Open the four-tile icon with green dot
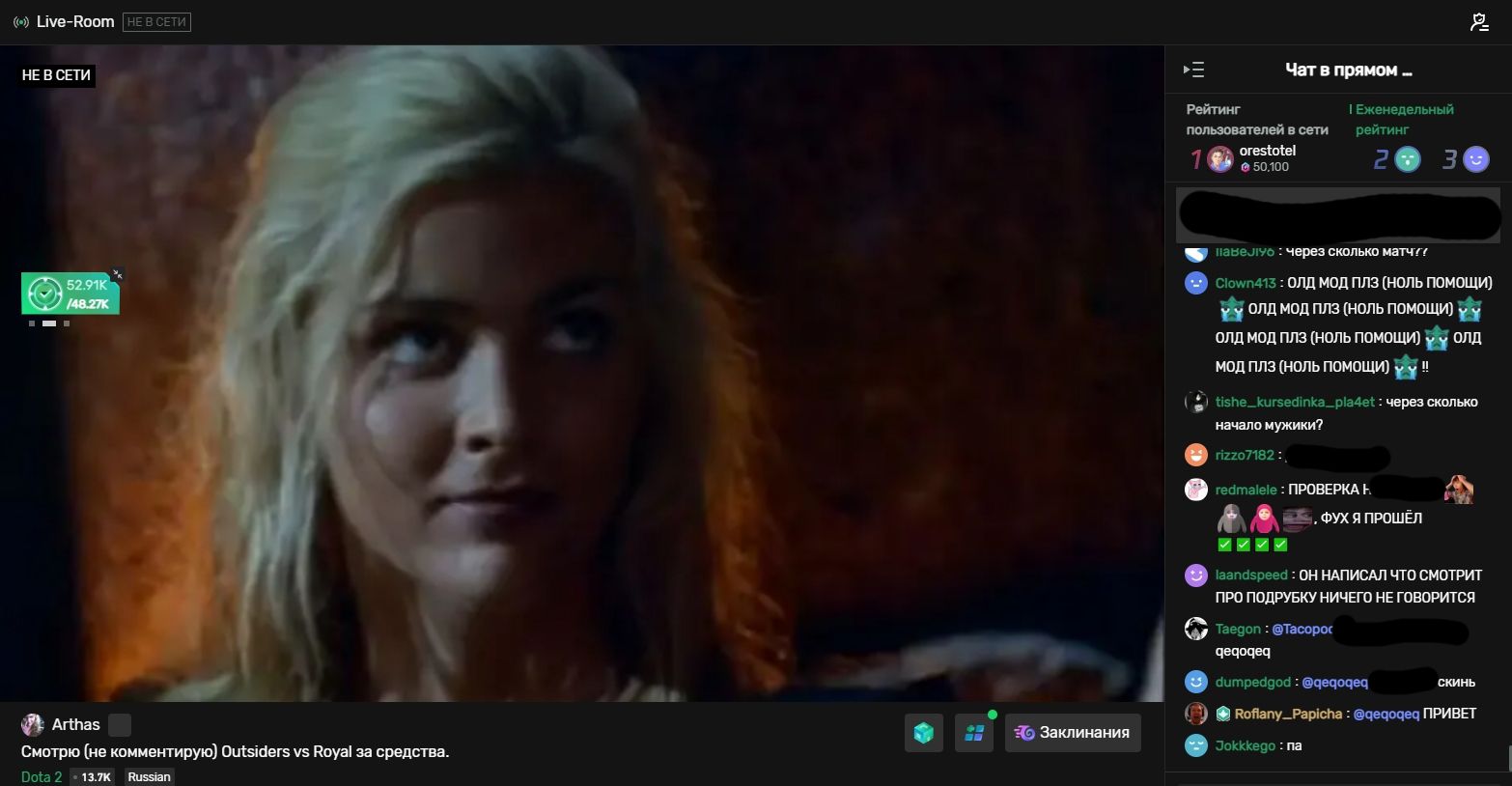This screenshot has width=1512, height=786. [x=974, y=733]
